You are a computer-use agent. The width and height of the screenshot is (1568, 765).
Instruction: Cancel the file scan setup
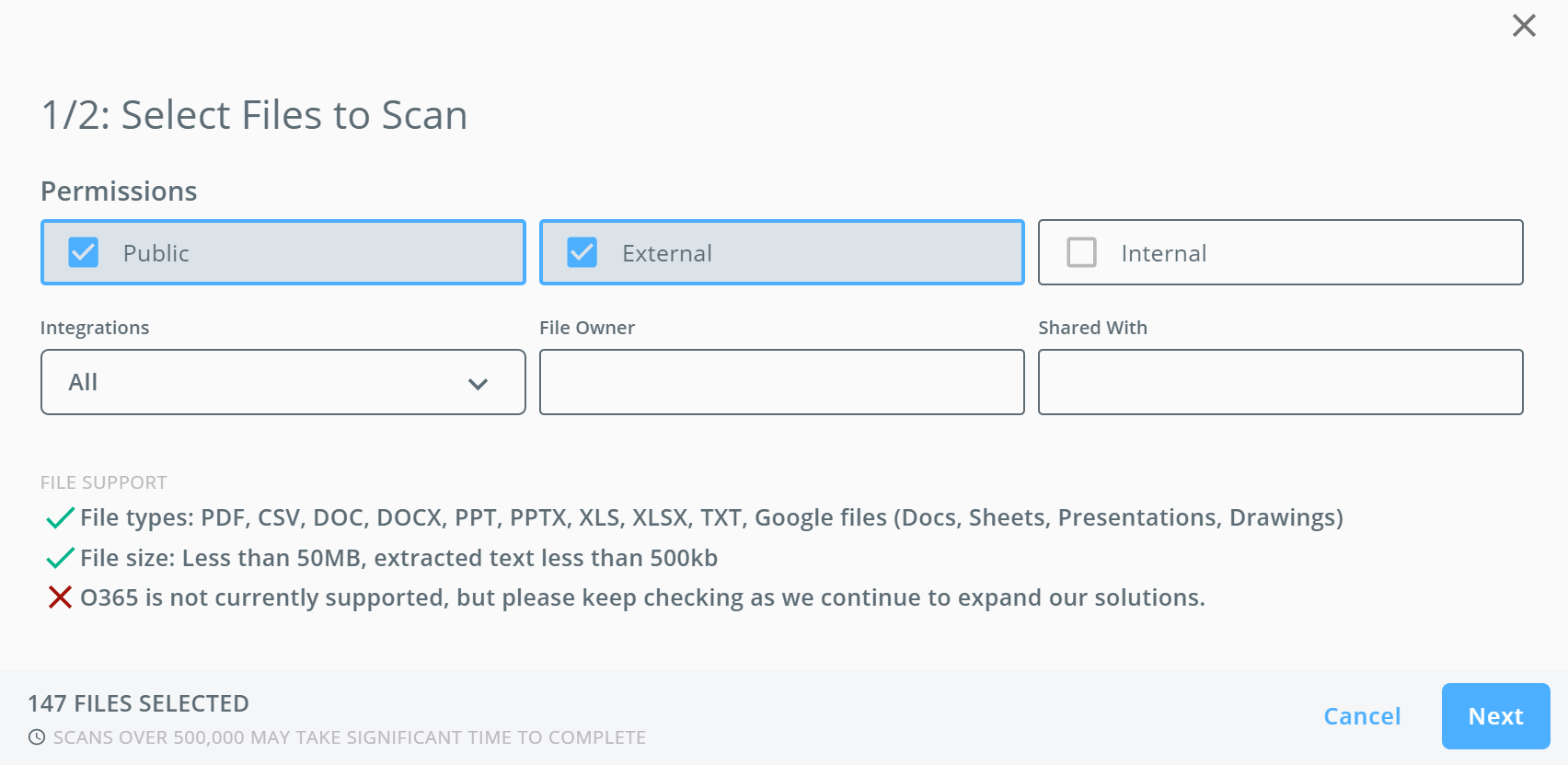coord(1362,716)
